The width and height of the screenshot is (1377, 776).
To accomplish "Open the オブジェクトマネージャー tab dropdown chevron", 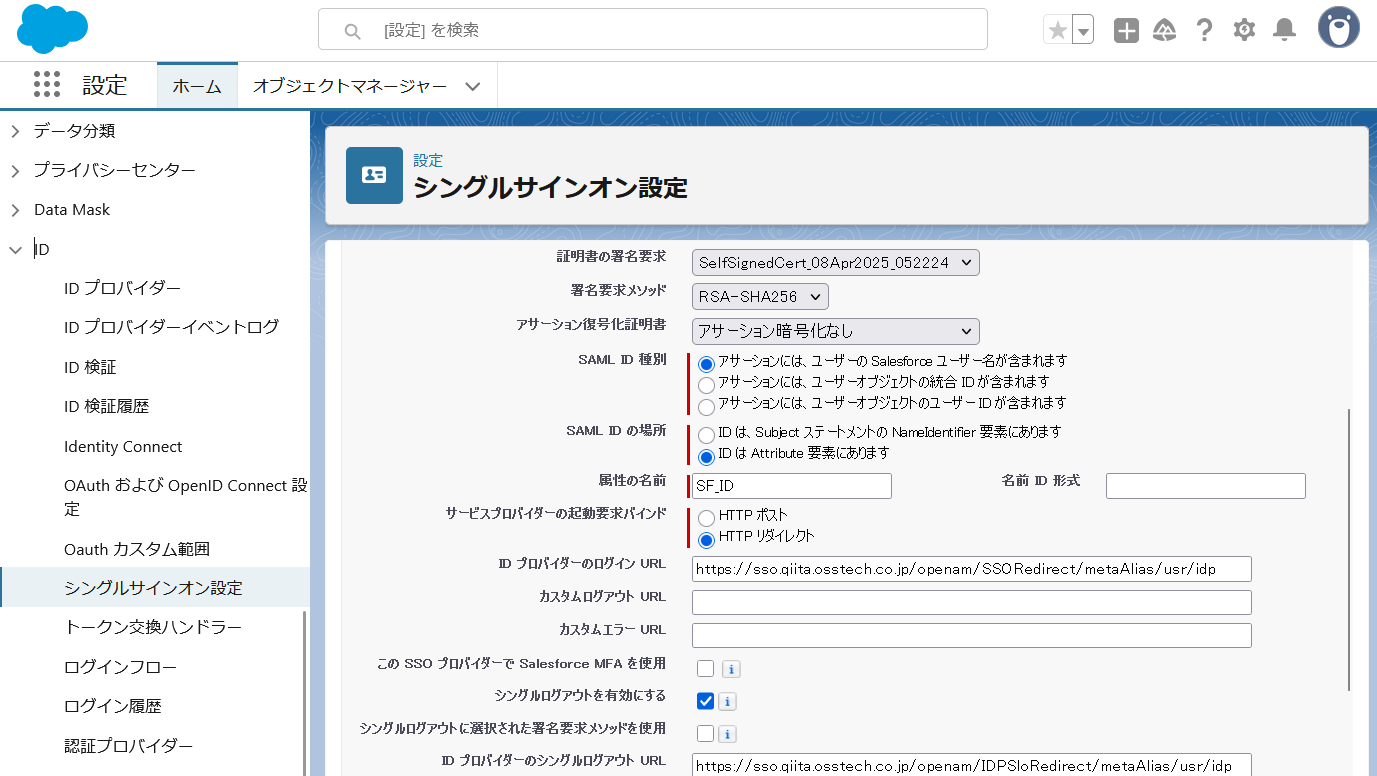I will tap(474, 86).
